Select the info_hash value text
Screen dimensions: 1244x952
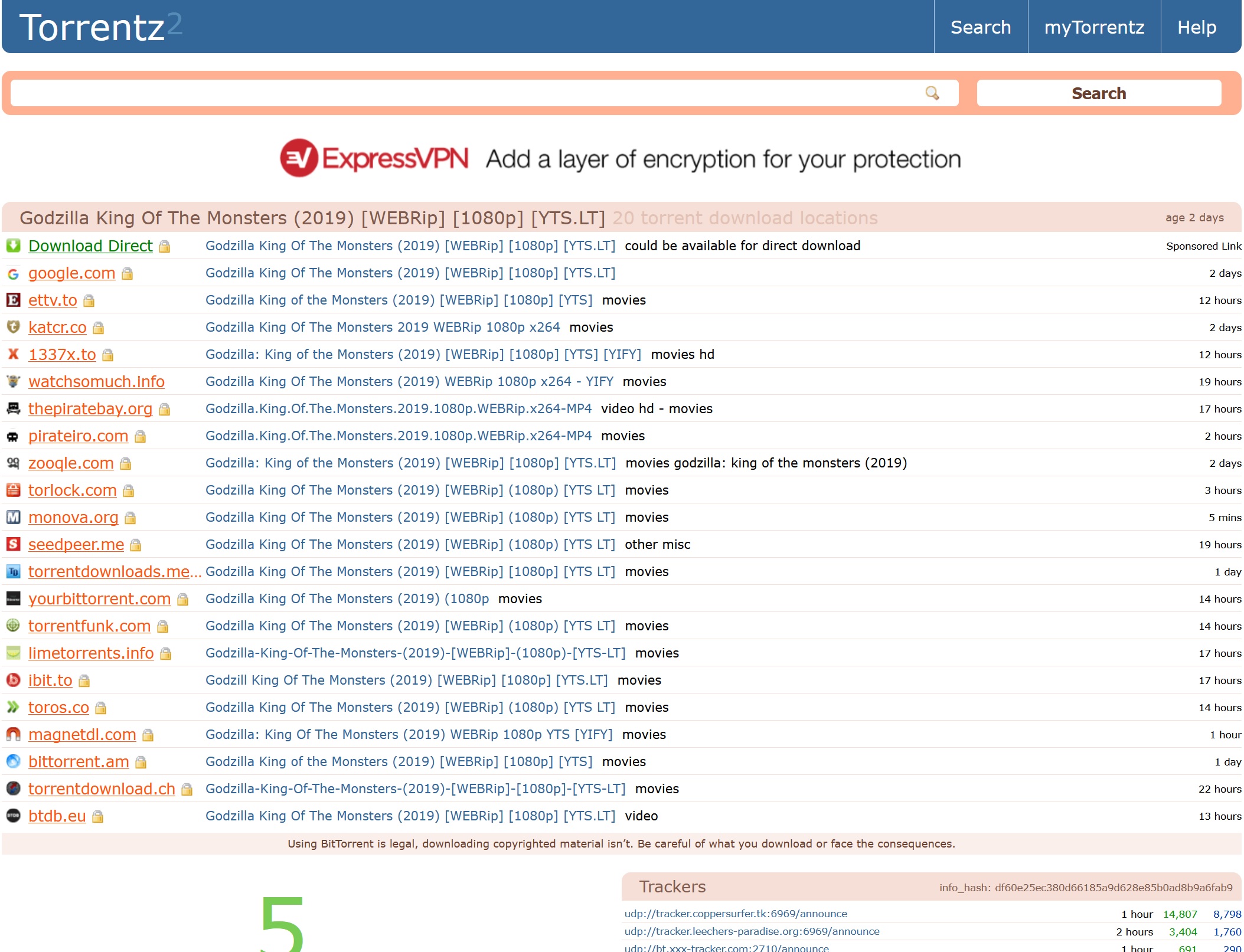[x=1114, y=888]
